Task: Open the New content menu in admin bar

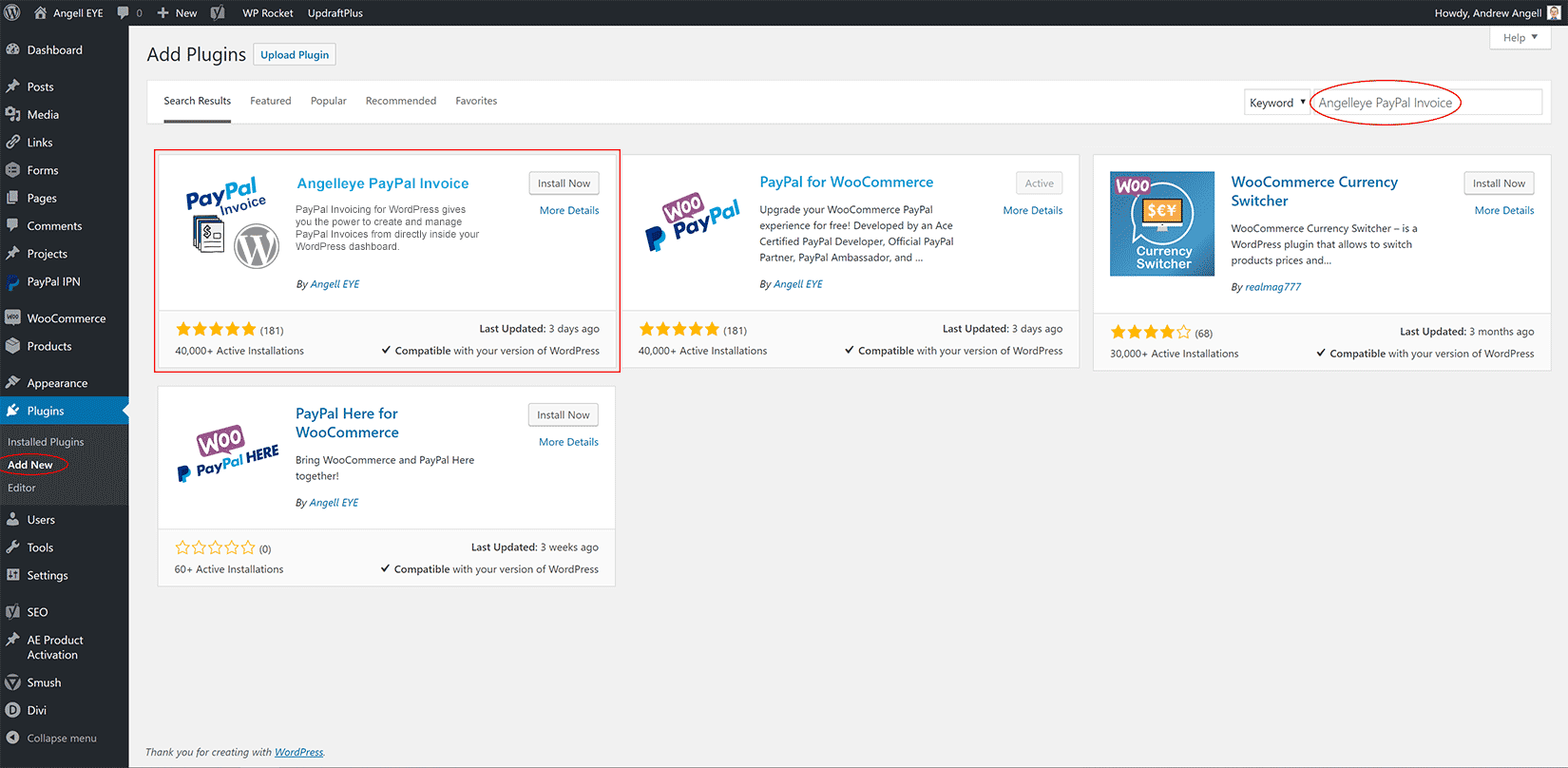Action: [x=177, y=12]
